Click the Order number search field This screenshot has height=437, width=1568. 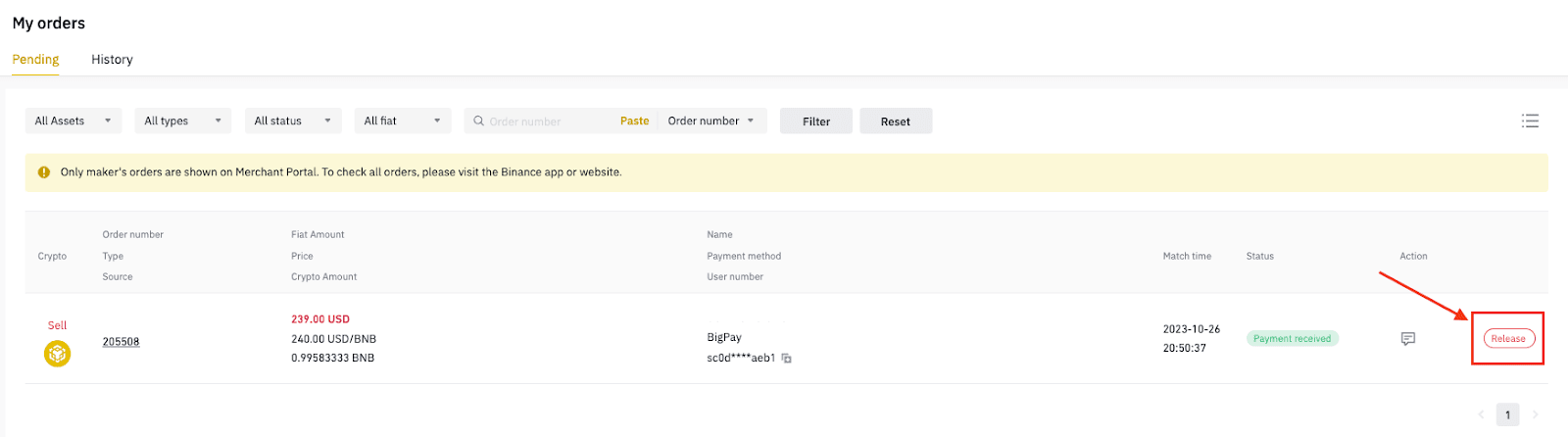(551, 121)
